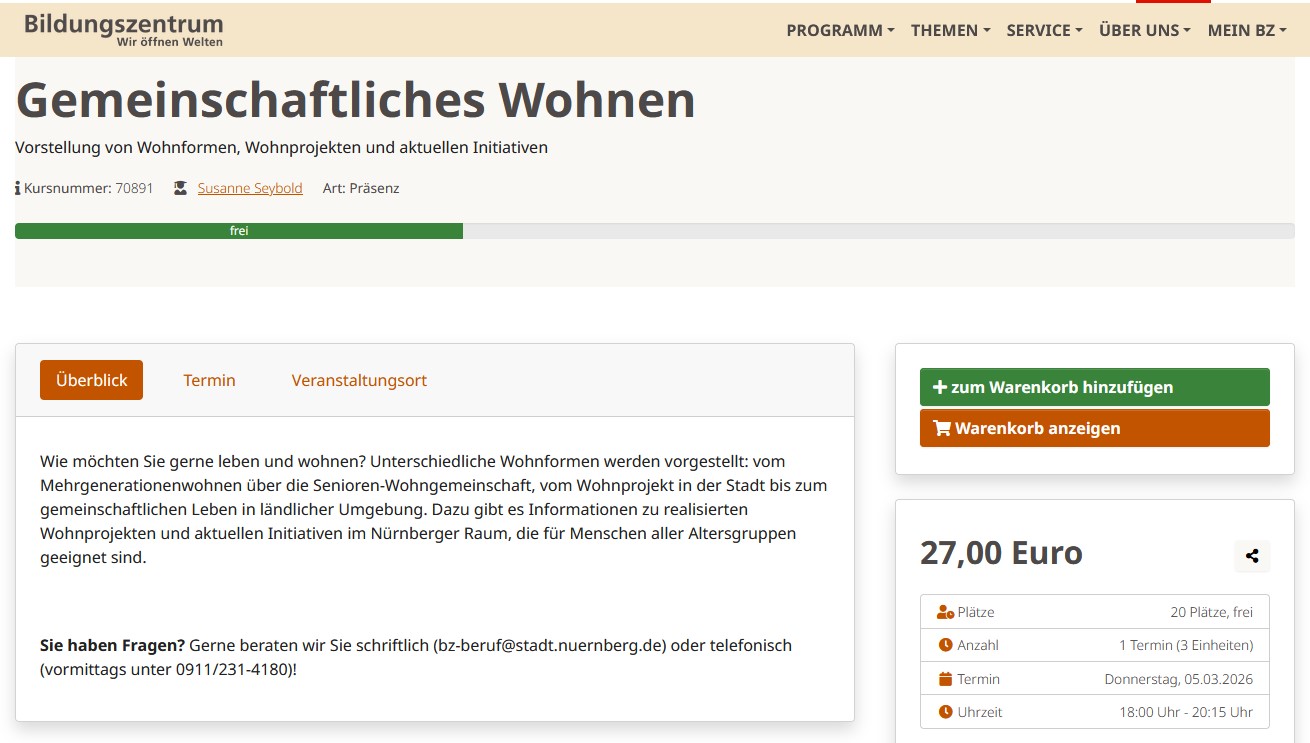Click the share icon next to price
1310x743 pixels.
click(x=1252, y=557)
